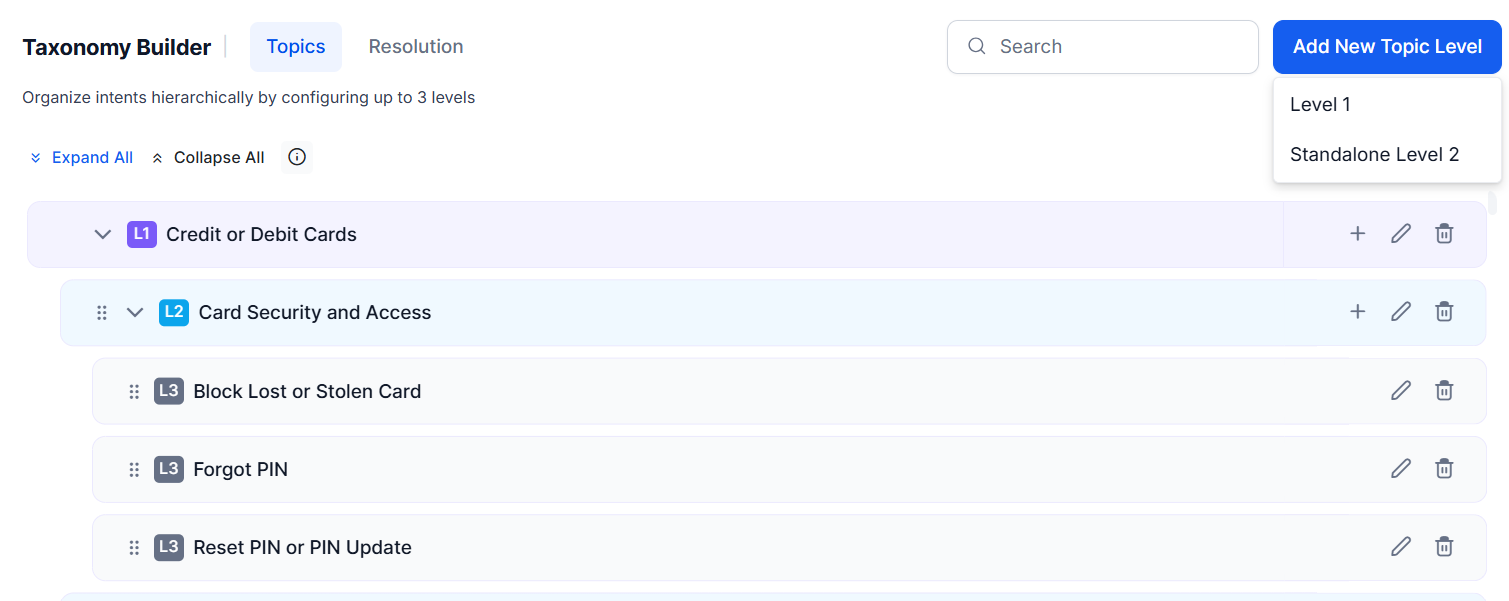Image resolution: width=1509 pixels, height=601 pixels.
Task: Open the Add New Topic Level dropdown
Action: click(x=1386, y=47)
